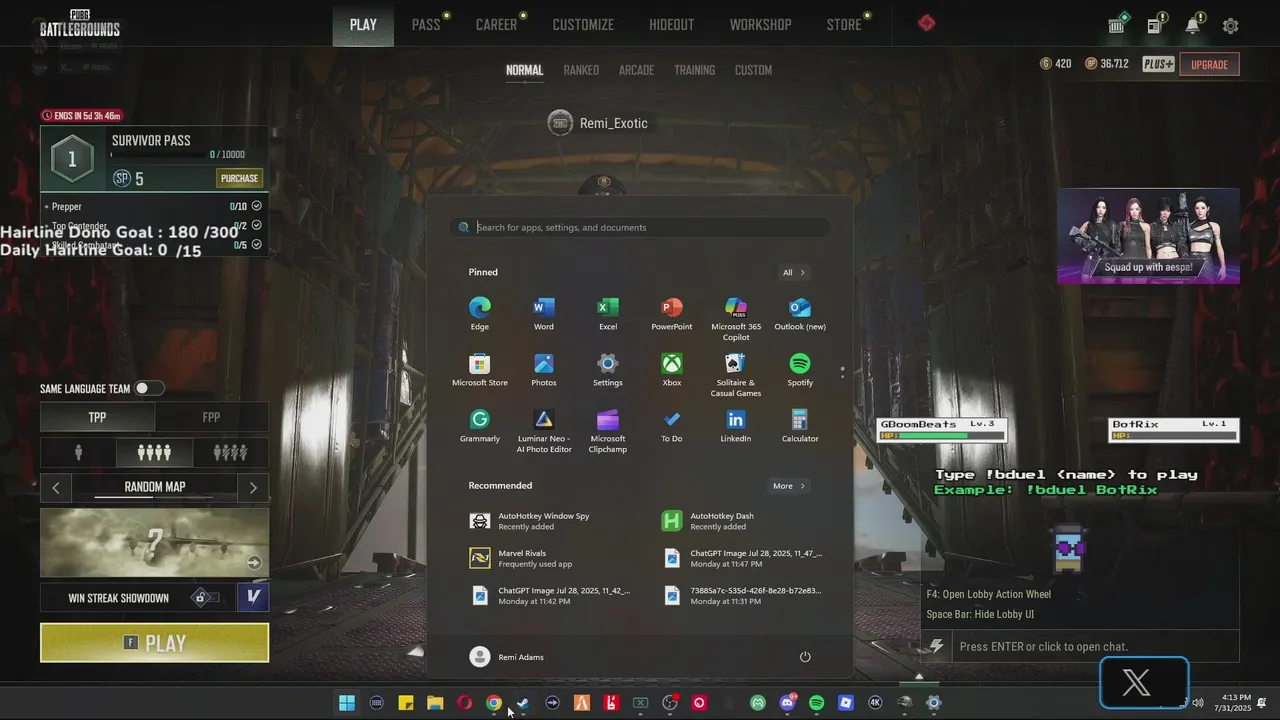Open the To Do app
Screen dimensions: 1280x720
(x=672, y=425)
